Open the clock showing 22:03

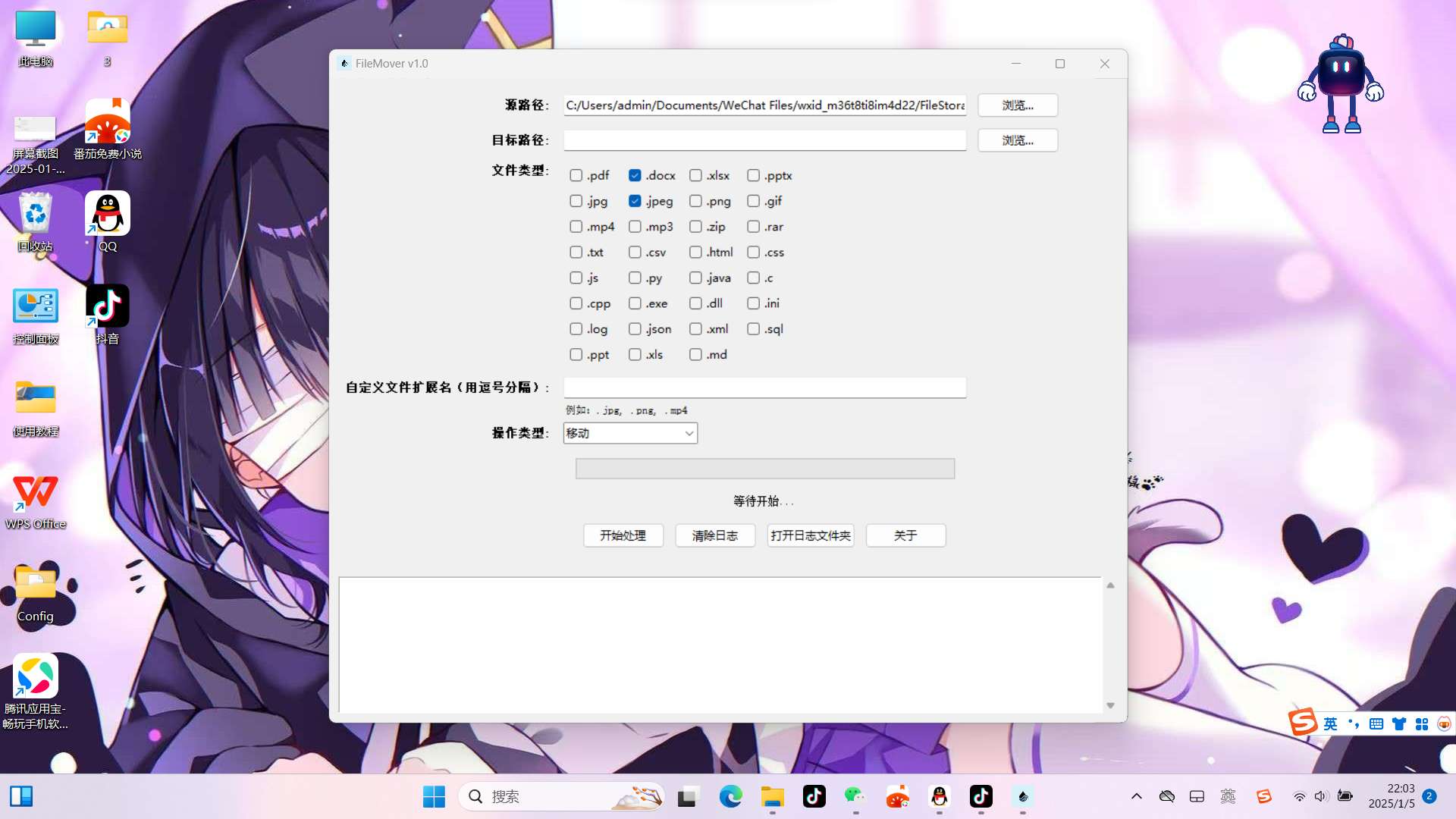1392,796
